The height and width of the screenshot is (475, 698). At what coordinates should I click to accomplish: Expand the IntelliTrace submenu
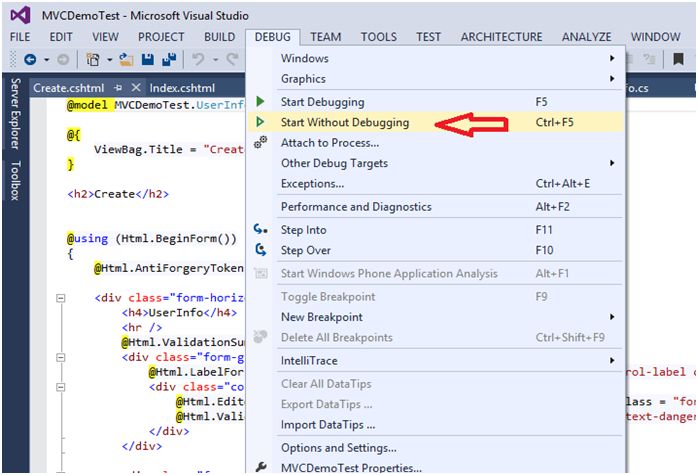612,360
